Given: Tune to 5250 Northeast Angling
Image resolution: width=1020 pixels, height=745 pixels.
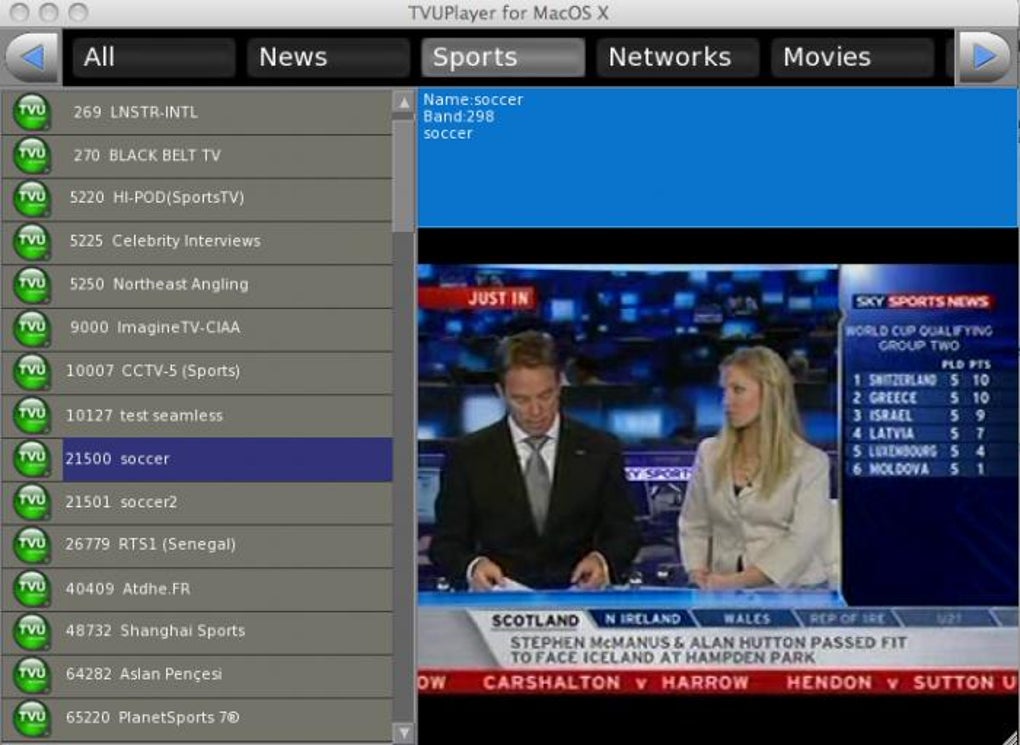Looking at the screenshot, I should [197, 285].
